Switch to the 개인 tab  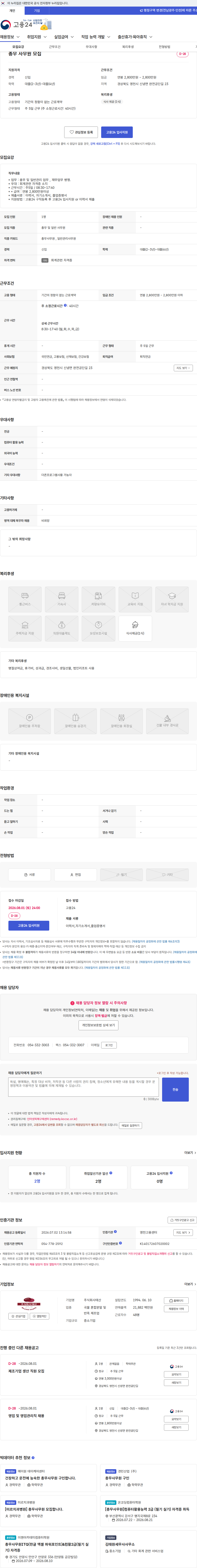tap(12, 10)
